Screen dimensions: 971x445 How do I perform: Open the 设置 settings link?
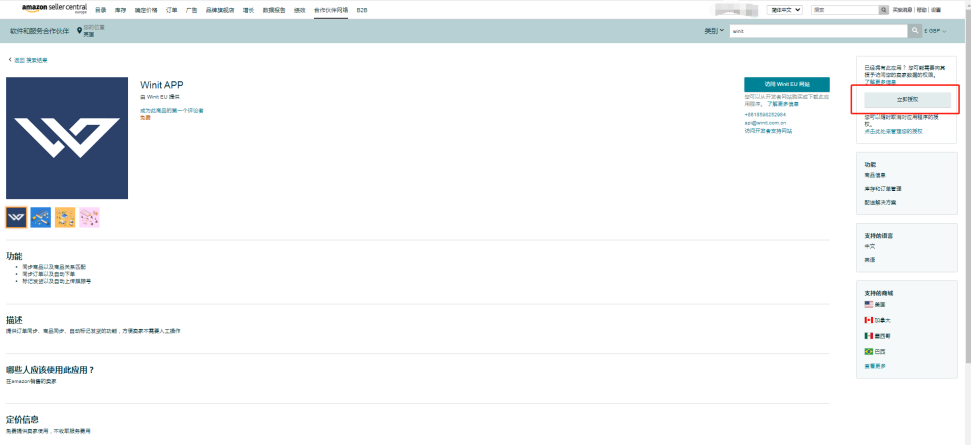936,10
